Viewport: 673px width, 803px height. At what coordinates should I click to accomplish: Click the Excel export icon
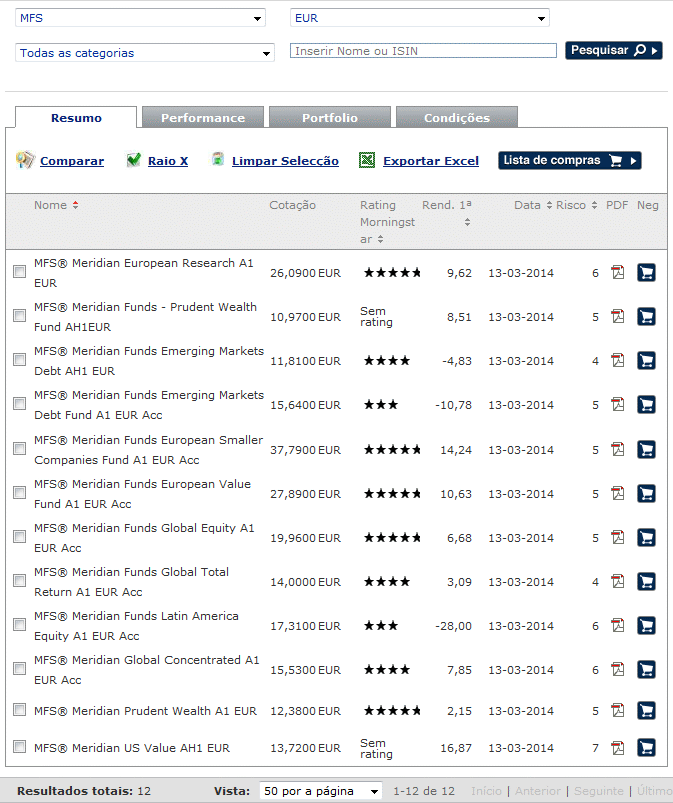tap(367, 160)
